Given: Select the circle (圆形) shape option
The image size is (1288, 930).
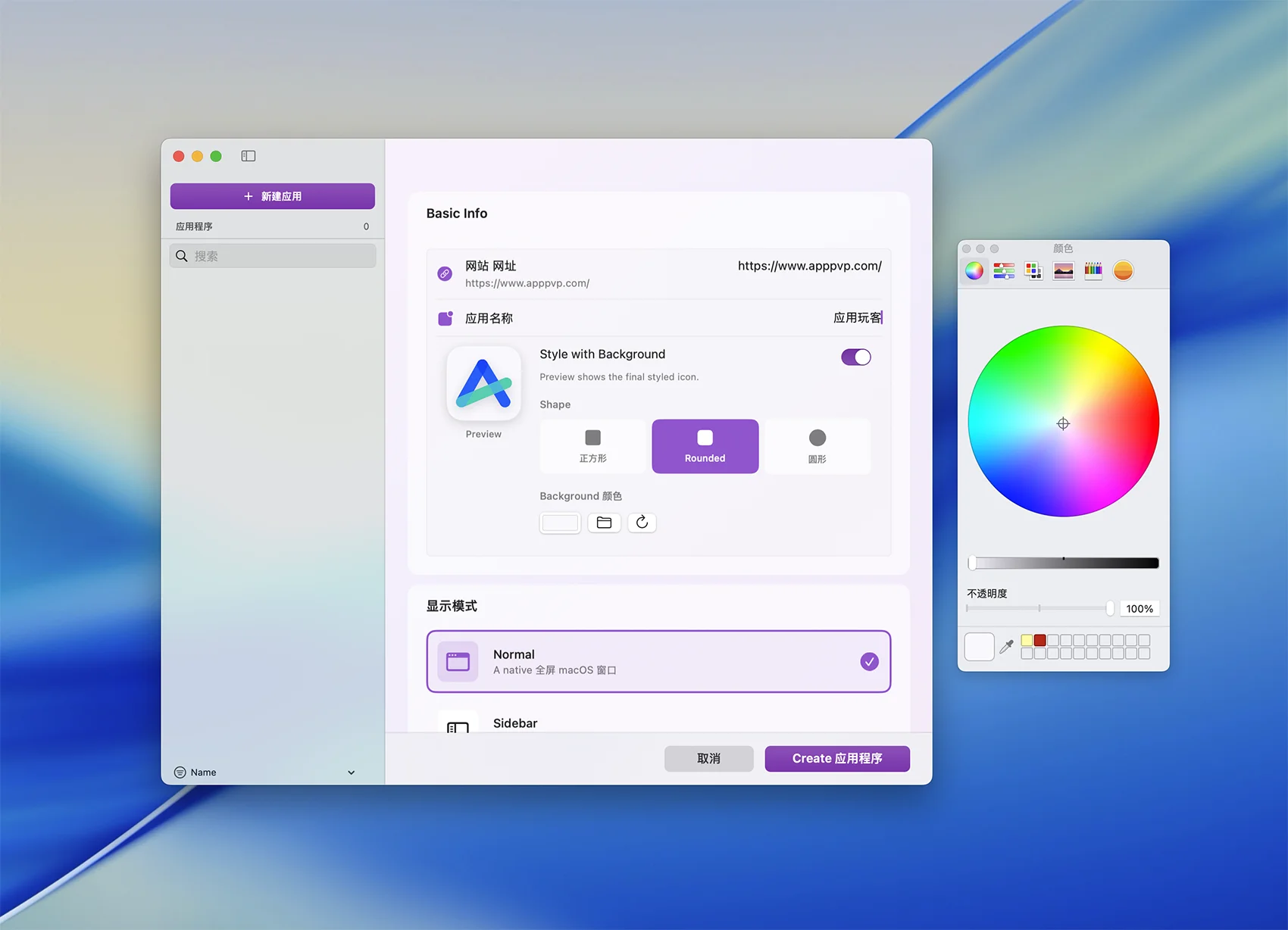Looking at the screenshot, I should pyautogui.click(x=817, y=446).
